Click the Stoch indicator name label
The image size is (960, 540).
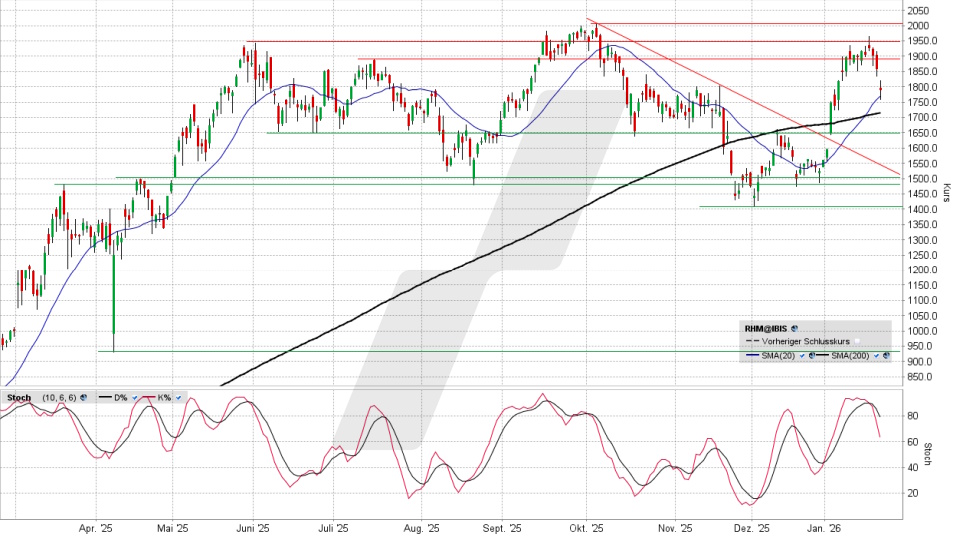pos(18,397)
